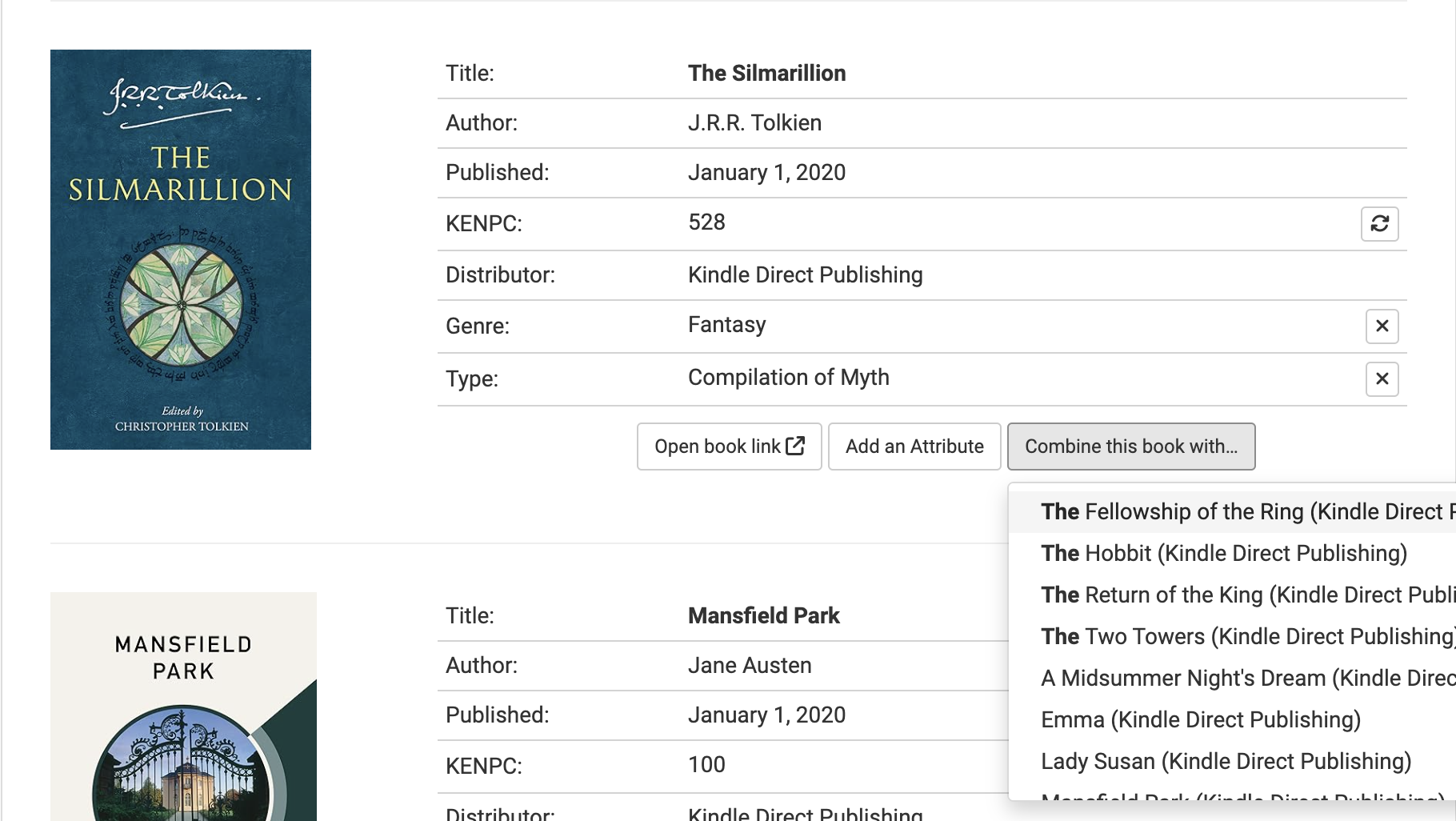Choose Lady Susan from the dropdown
This screenshot has height=821, width=1456.
(1232, 761)
